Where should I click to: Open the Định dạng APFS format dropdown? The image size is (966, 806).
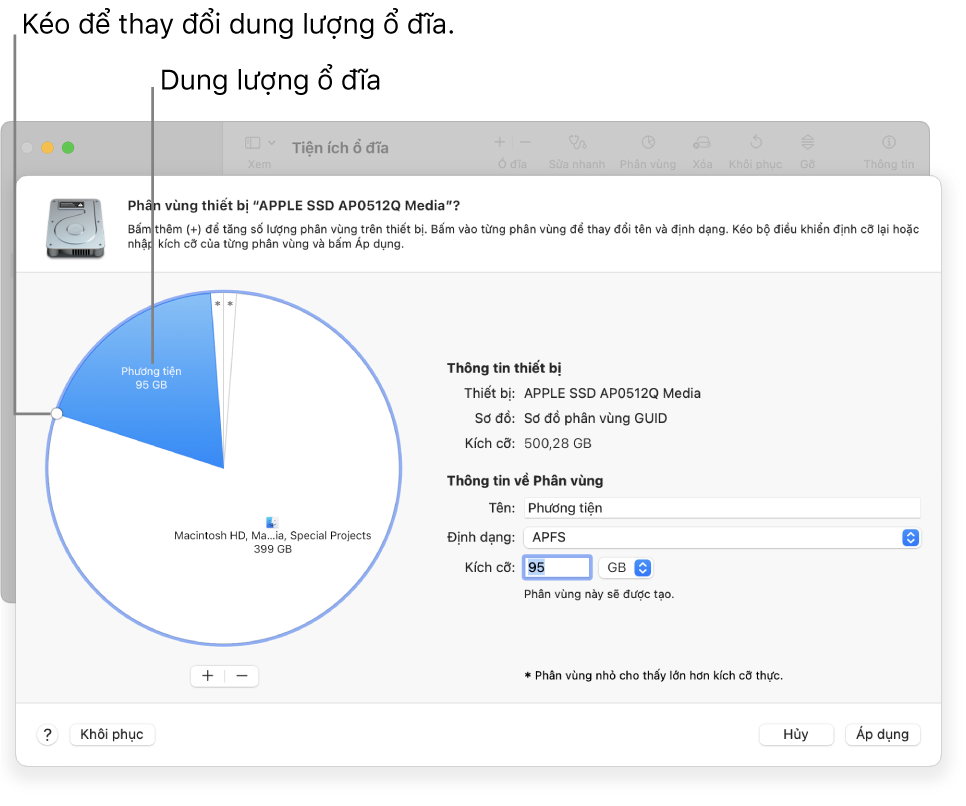tap(722, 537)
